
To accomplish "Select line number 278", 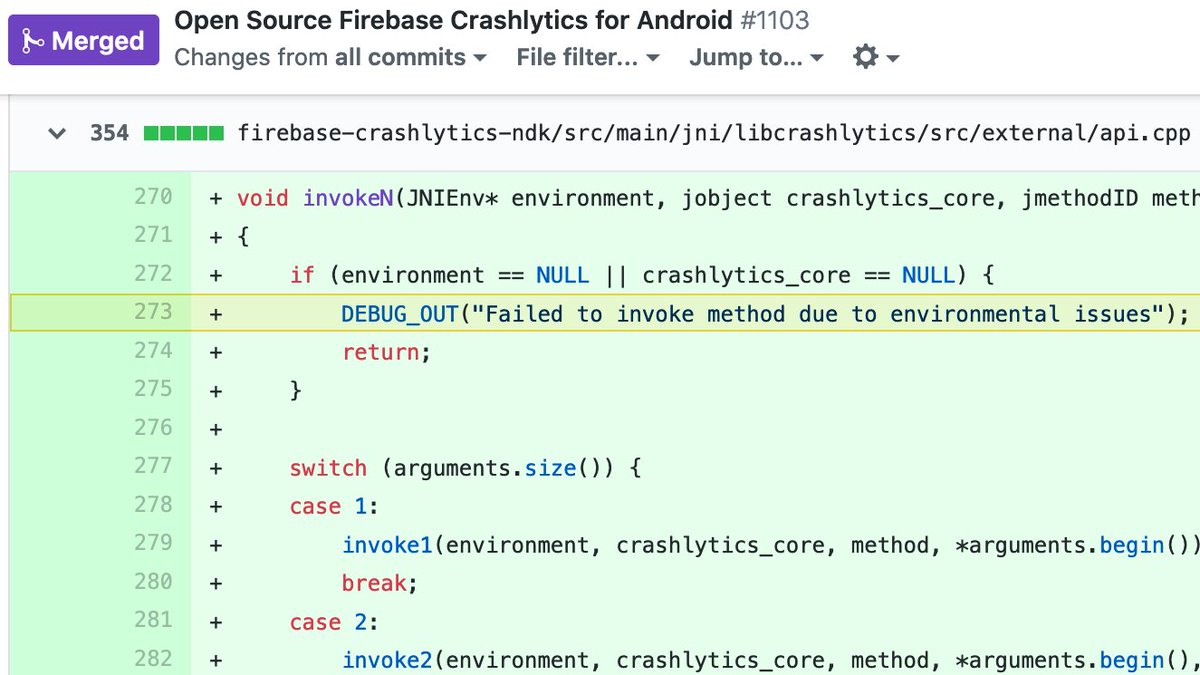I will 153,505.
